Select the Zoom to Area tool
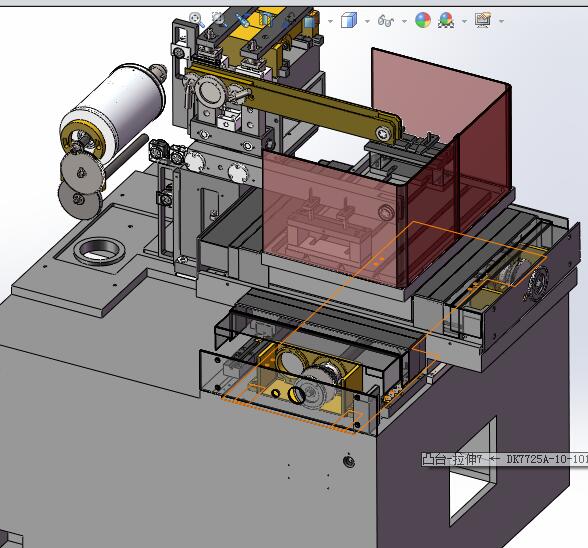This screenshot has height=548, width=588. pos(219,20)
